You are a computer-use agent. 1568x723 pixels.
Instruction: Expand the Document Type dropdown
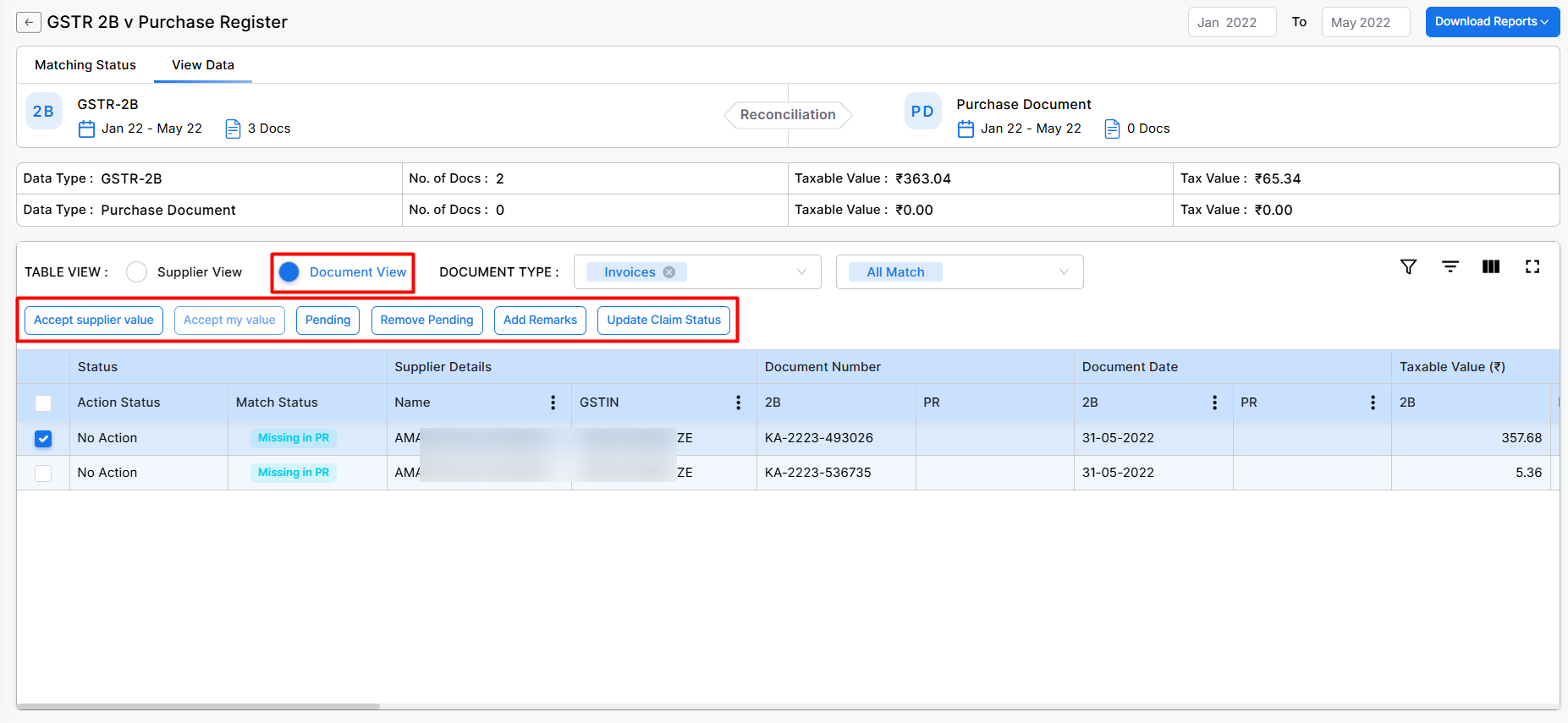tap(697, 272)
